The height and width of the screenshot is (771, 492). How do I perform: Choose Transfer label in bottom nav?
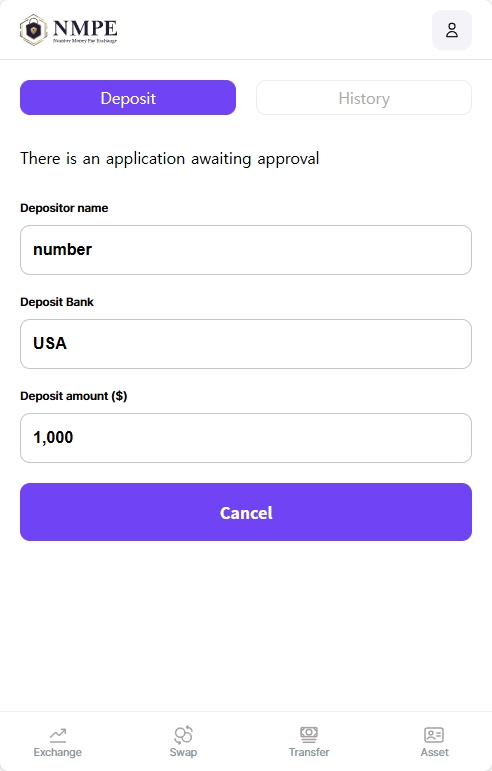tap(309, 752)
